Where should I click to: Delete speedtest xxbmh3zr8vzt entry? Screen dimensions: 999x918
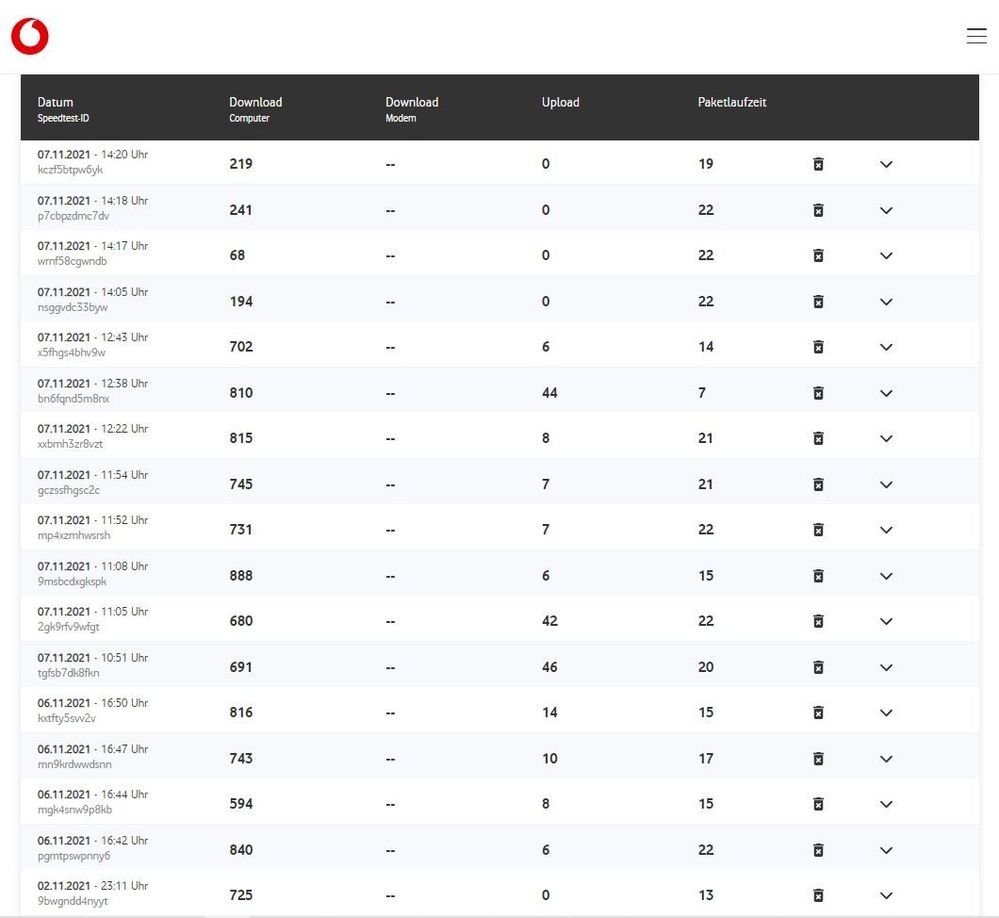coord(819,438)
